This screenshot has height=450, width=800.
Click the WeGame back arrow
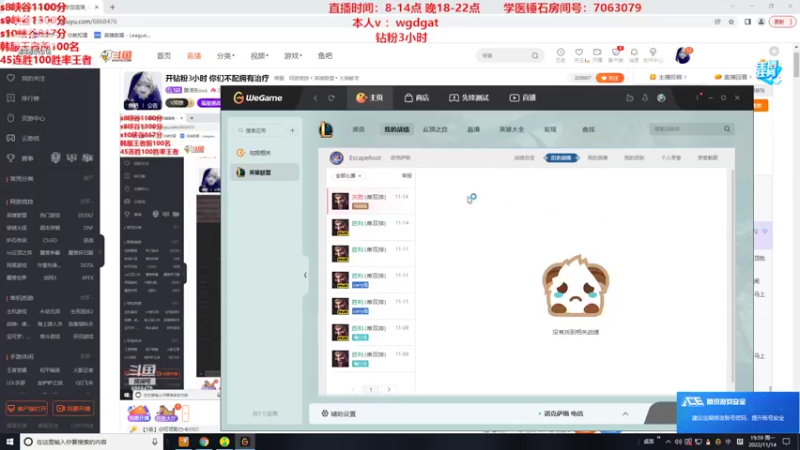click(x=315, y=98)
